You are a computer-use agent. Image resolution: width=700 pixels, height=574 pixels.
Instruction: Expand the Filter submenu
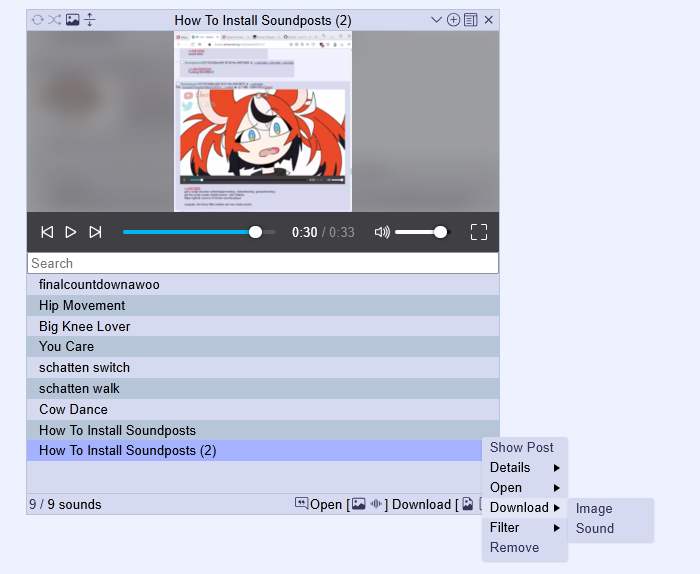(x=525, y=528)
